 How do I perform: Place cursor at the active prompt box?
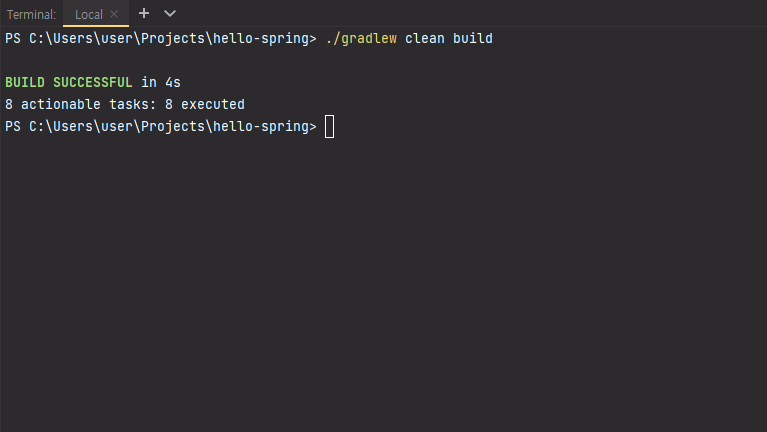pos(330,127)
